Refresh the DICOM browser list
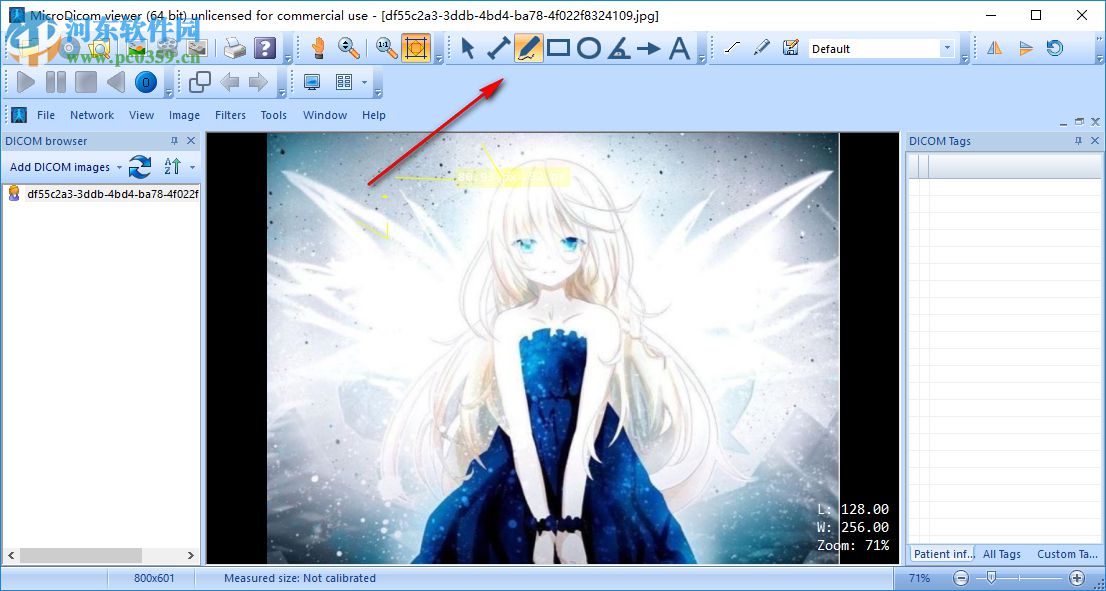1106x591 pixels. (x=140, y=167)
